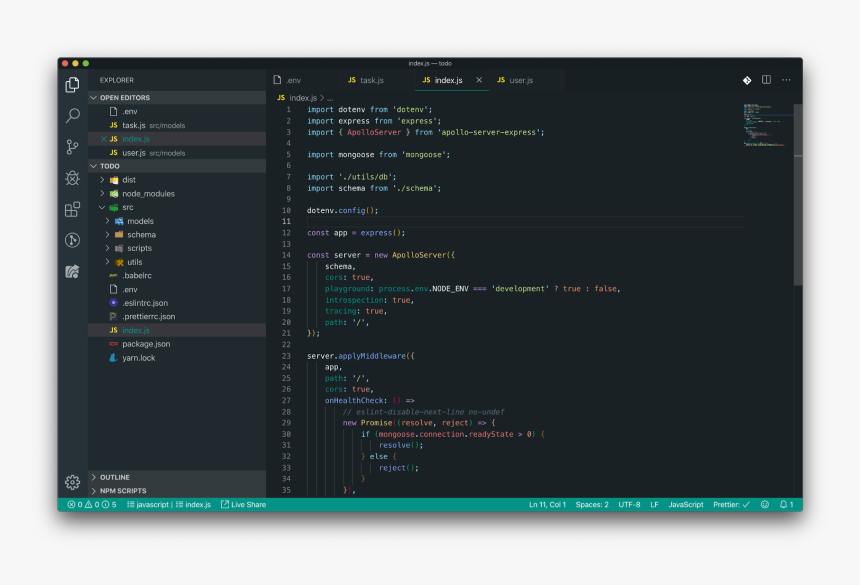The height and width of the screenshot is (585, 860).
Task: Open the Search view in activity bar
Action: [72, 115]
